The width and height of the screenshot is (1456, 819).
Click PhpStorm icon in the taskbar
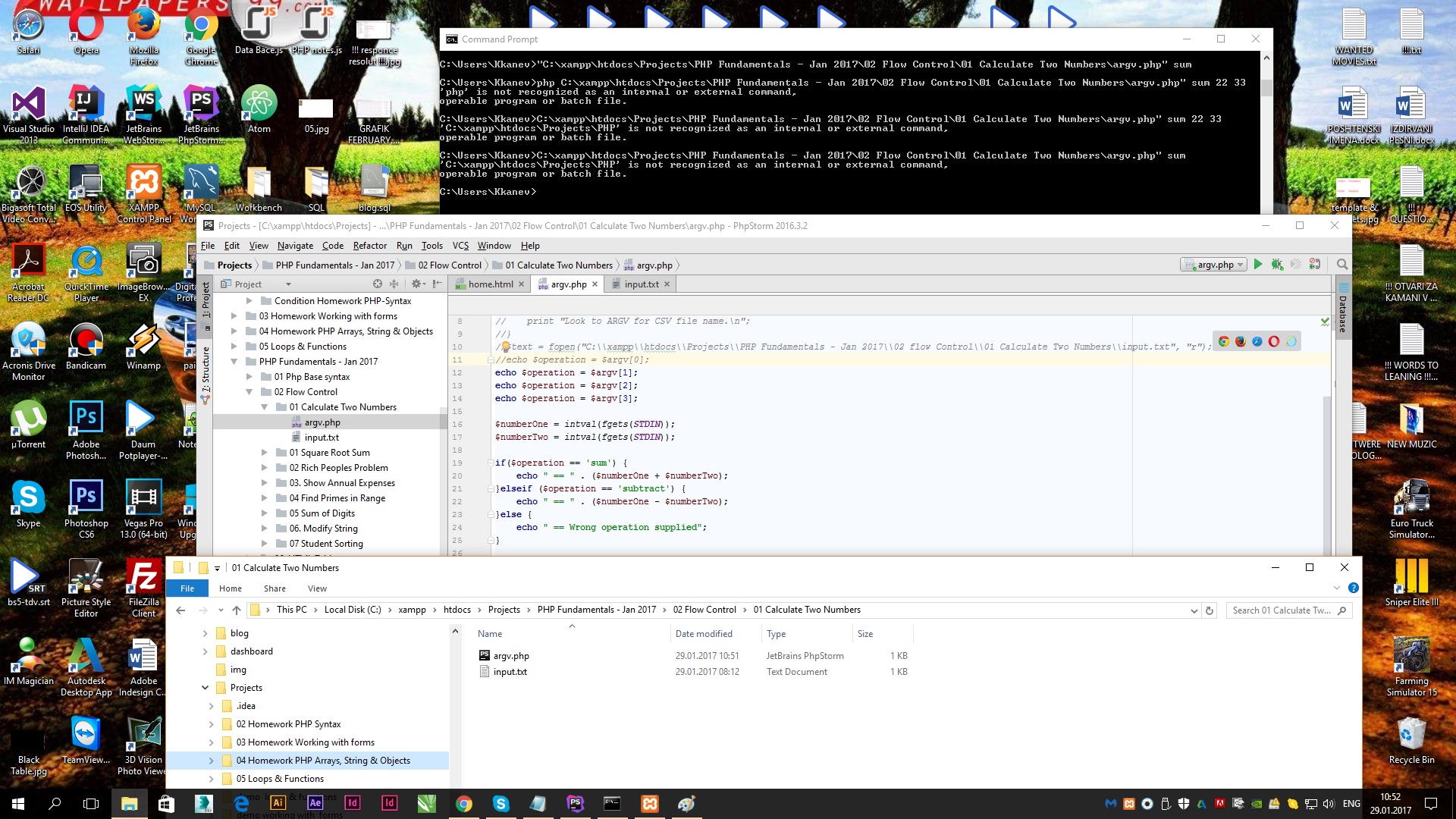[x=575, y=803]
